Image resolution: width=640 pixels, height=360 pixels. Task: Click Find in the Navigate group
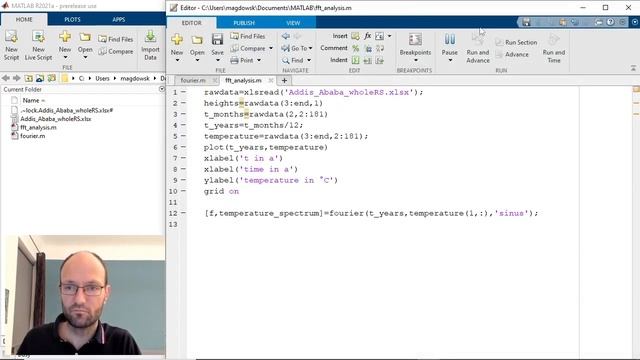293,60
